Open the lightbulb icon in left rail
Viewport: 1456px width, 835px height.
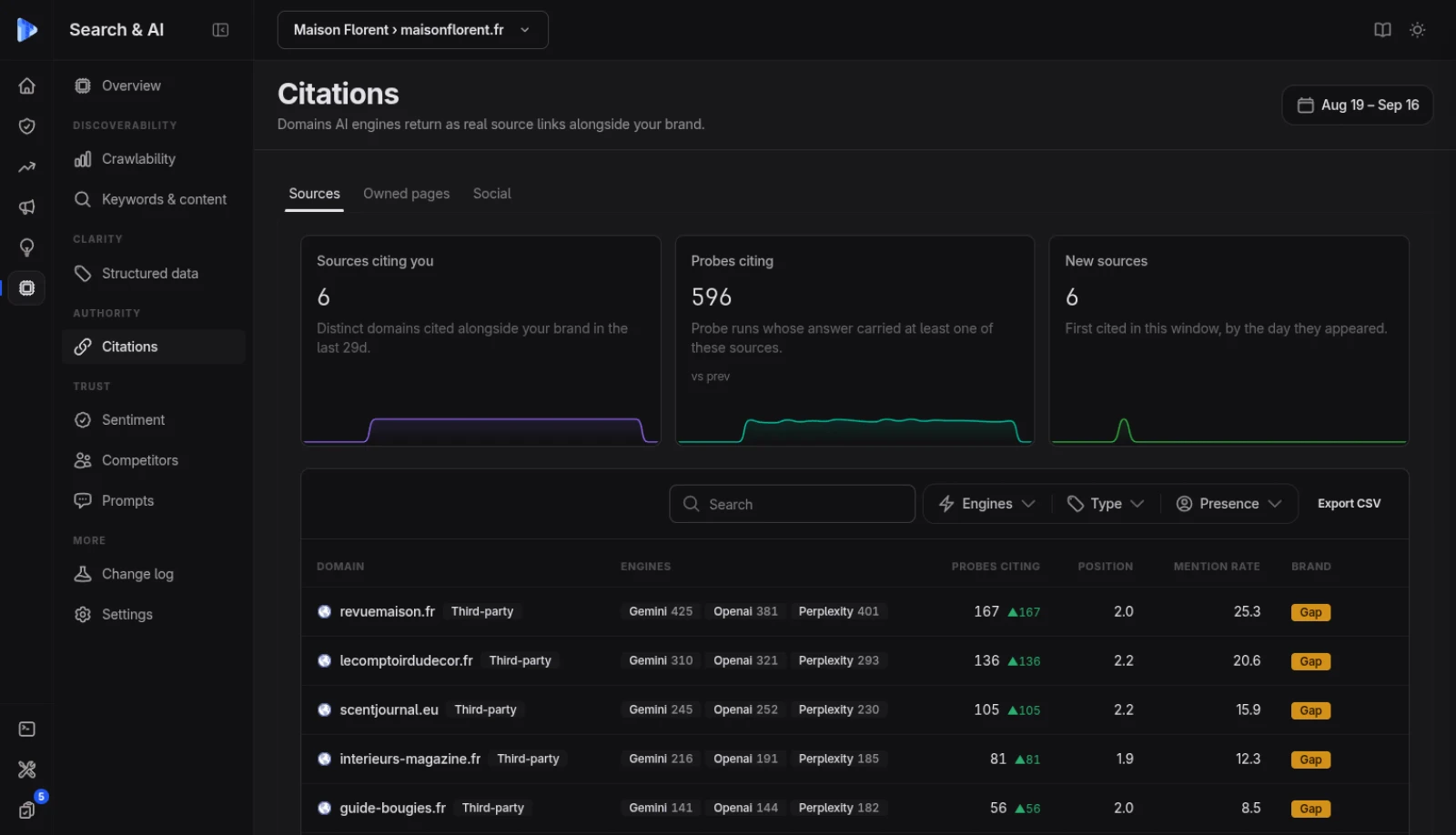click(26, 247)
